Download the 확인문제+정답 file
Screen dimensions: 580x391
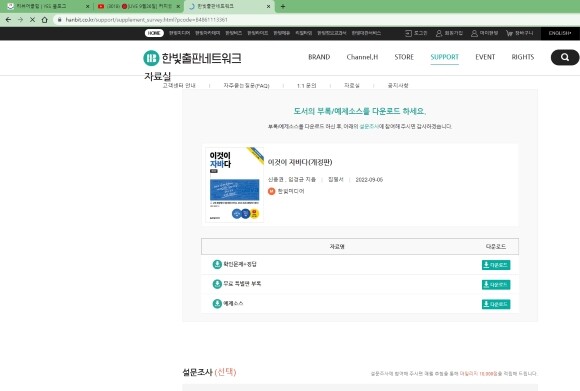click(x=496, y=265)
